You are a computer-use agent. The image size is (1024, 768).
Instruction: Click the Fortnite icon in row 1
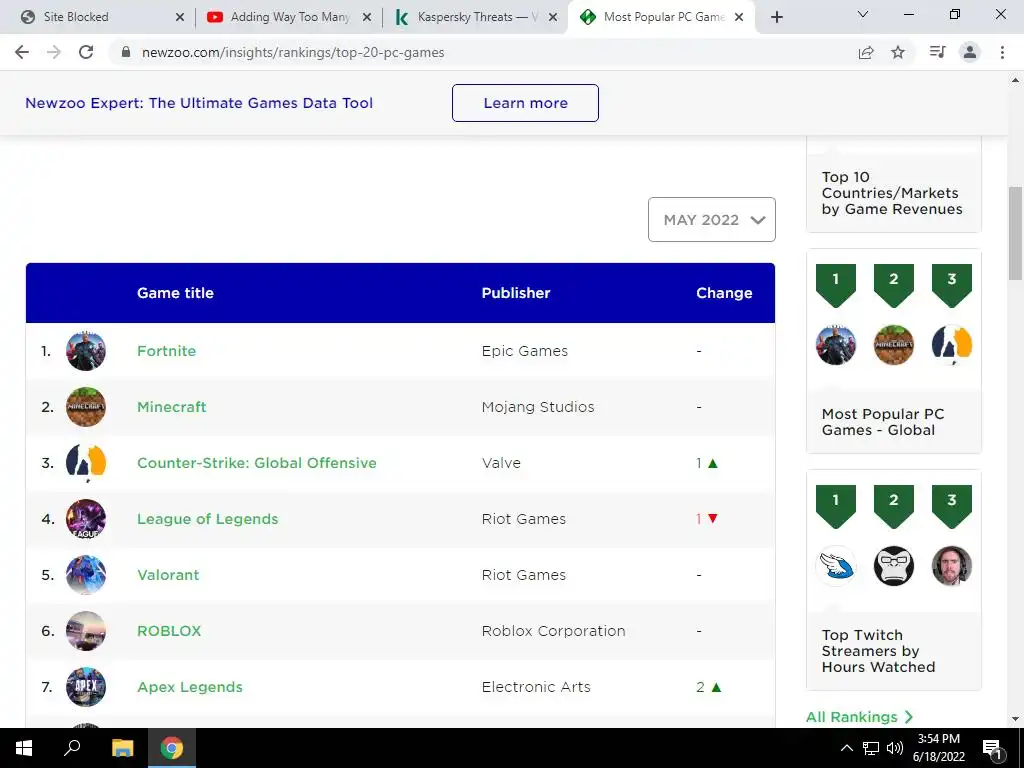pos(86,351)
